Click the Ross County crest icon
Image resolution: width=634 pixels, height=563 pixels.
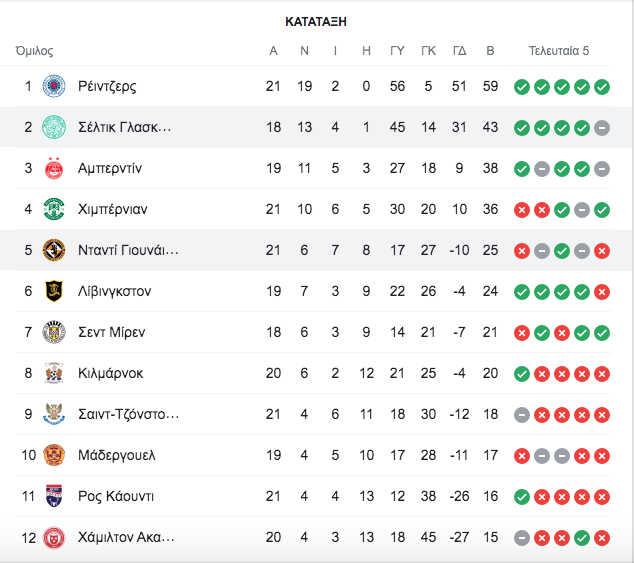point(54,496)
